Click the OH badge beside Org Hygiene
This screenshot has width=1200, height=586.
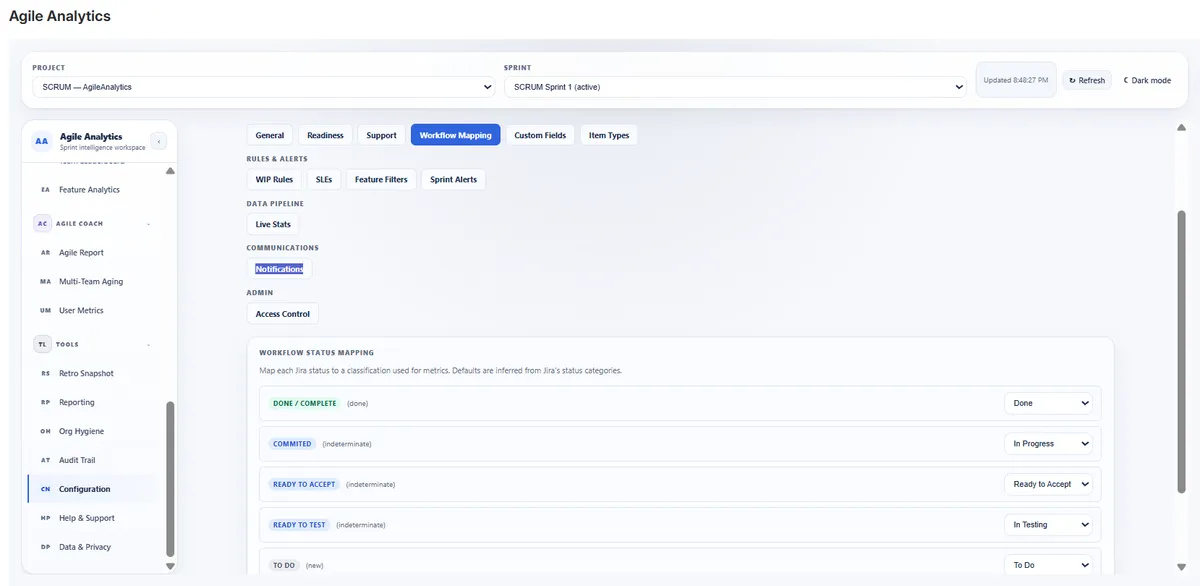(45, 432)
